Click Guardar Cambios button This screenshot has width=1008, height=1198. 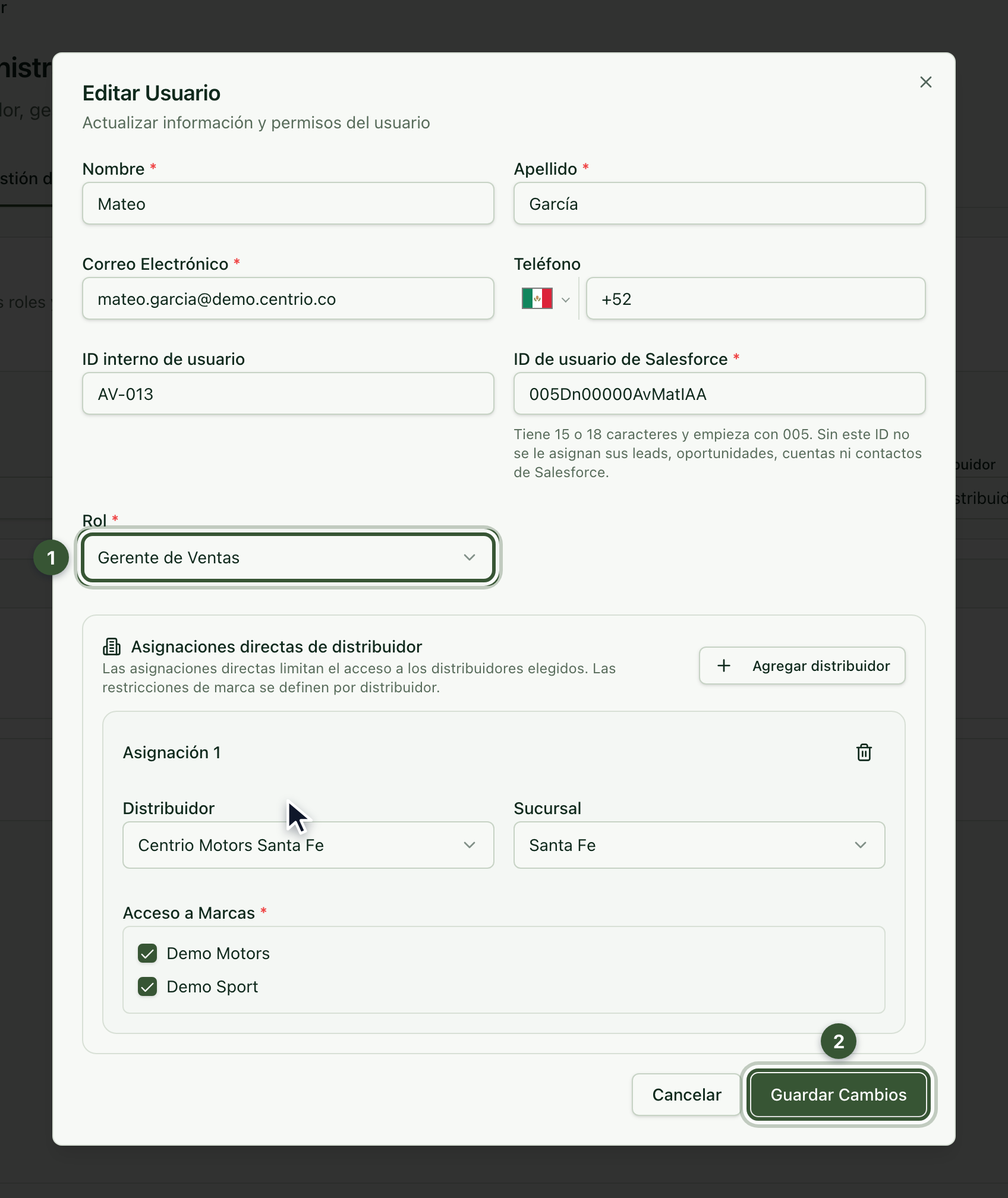(838, 1095)
